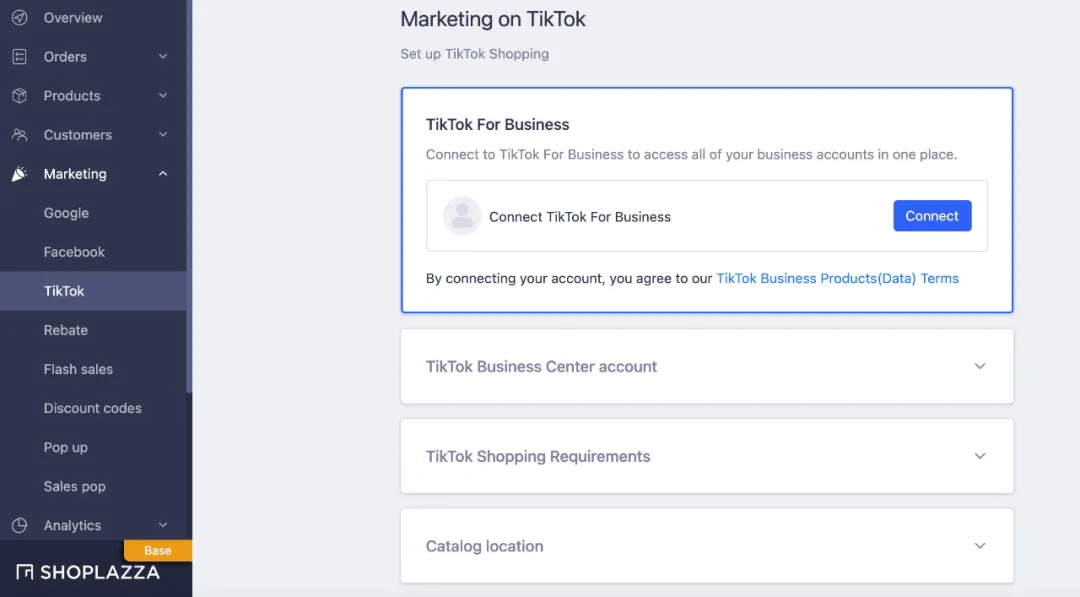
Task: Open the Google marketing page
Action: point(66,213)
